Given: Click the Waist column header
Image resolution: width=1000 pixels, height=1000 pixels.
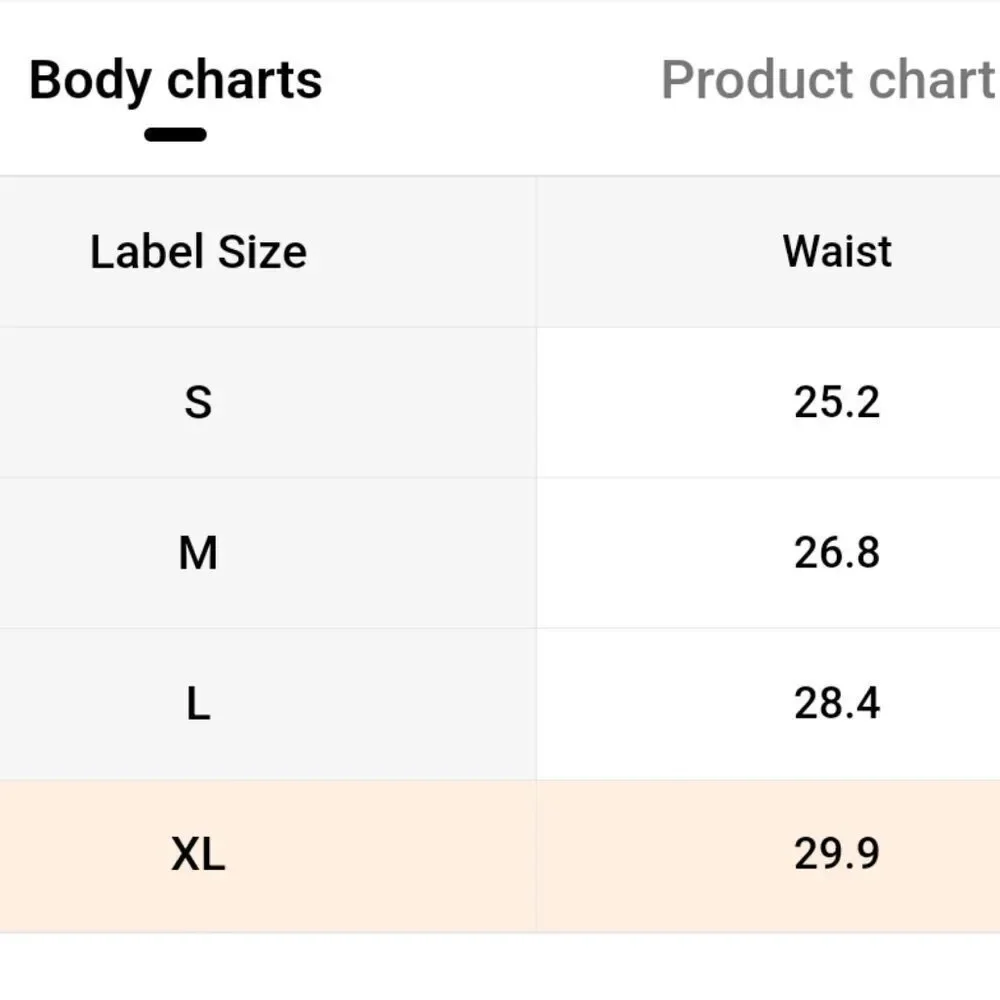Looking at the screenshot, I should (x=837, y=251).
